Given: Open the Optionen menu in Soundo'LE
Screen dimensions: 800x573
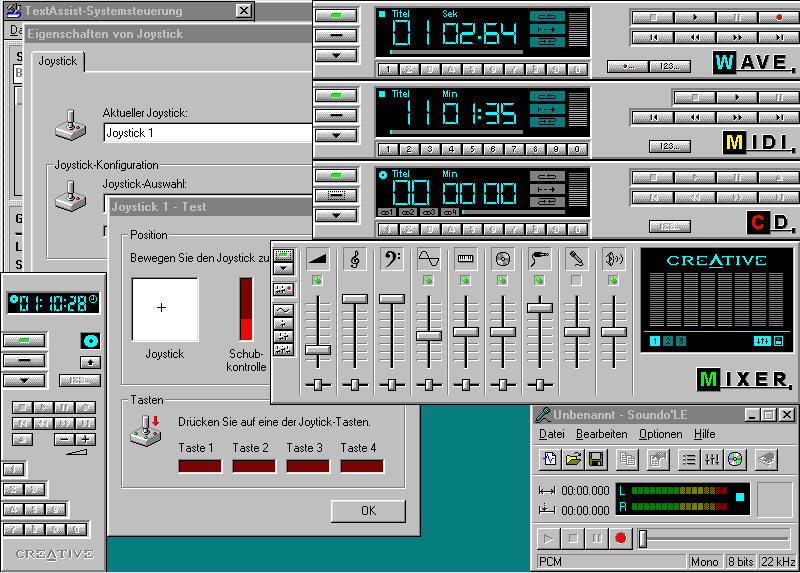Looking at the screenshot, I should pos(660,434).
